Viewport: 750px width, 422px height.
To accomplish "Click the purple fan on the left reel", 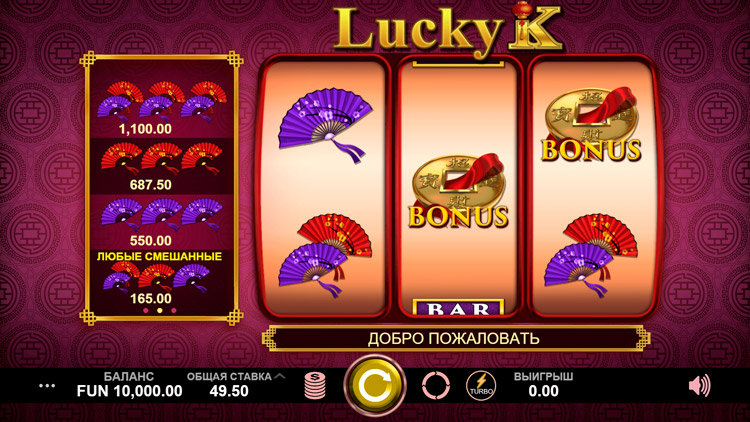I will tap(325, 123).
